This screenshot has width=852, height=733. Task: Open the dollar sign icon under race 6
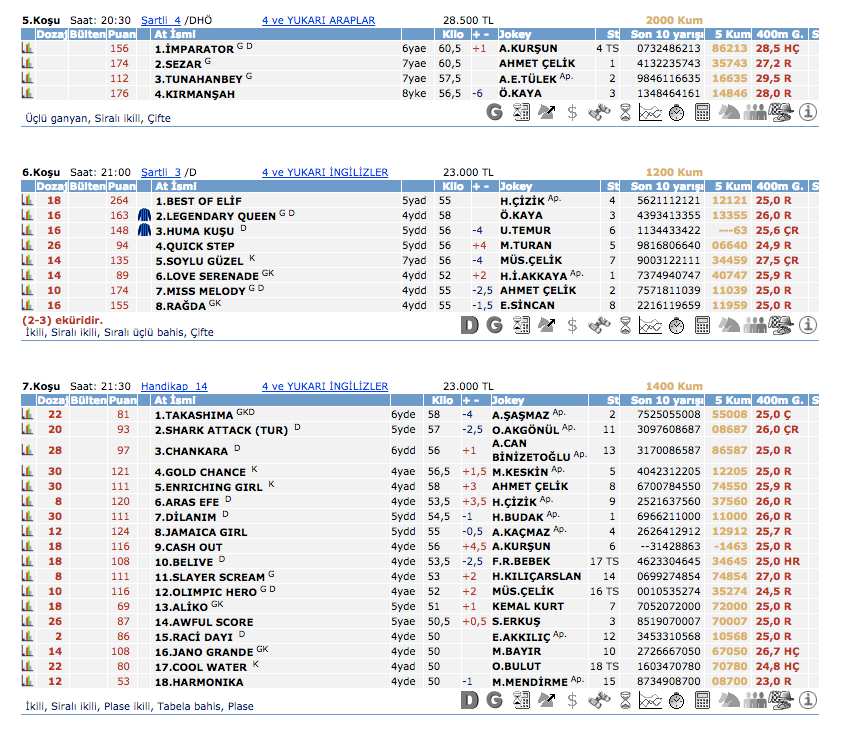[572, 325]
